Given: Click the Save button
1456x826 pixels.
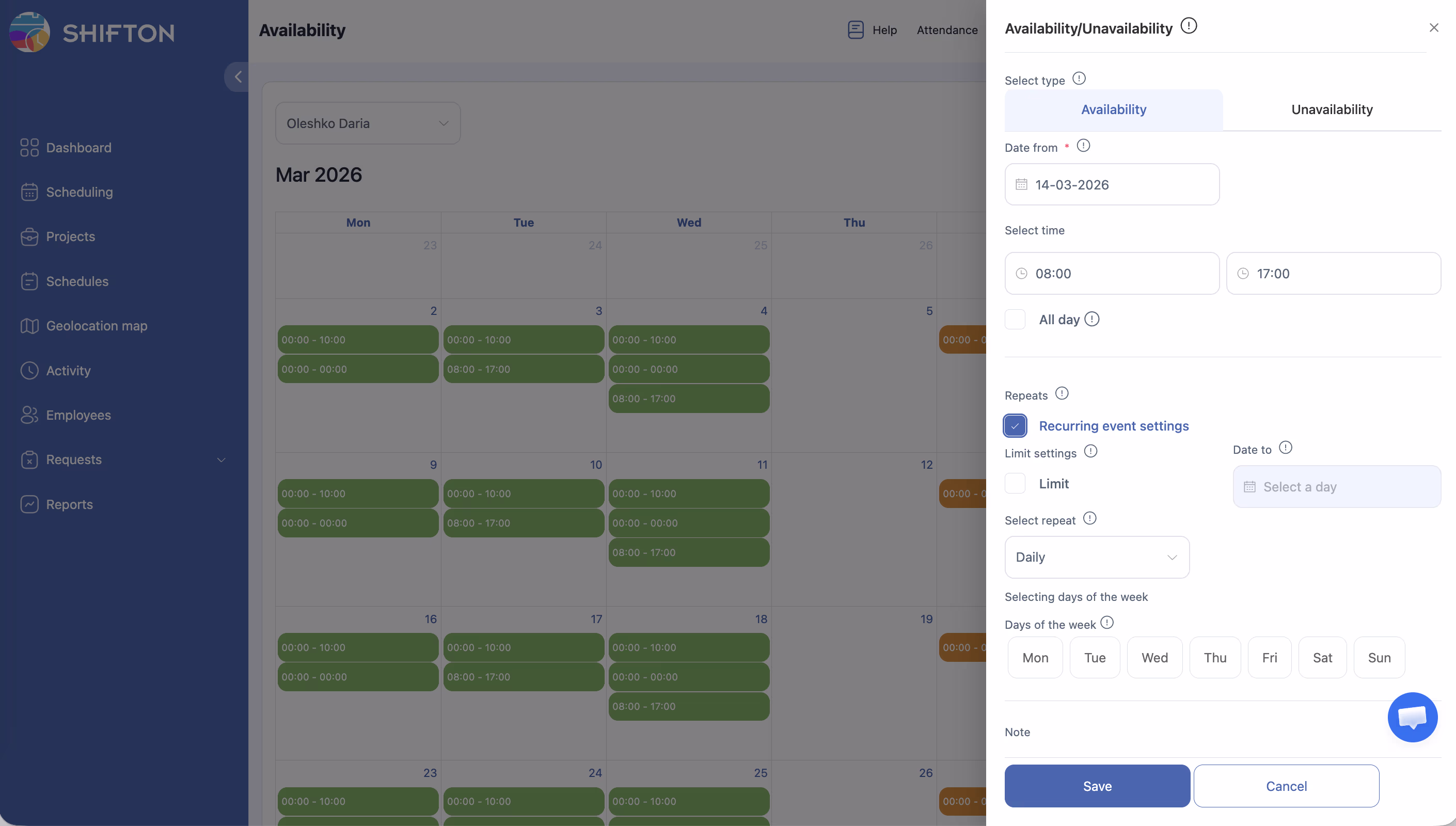Looking at the screenshot, I should coord(1097,786).
